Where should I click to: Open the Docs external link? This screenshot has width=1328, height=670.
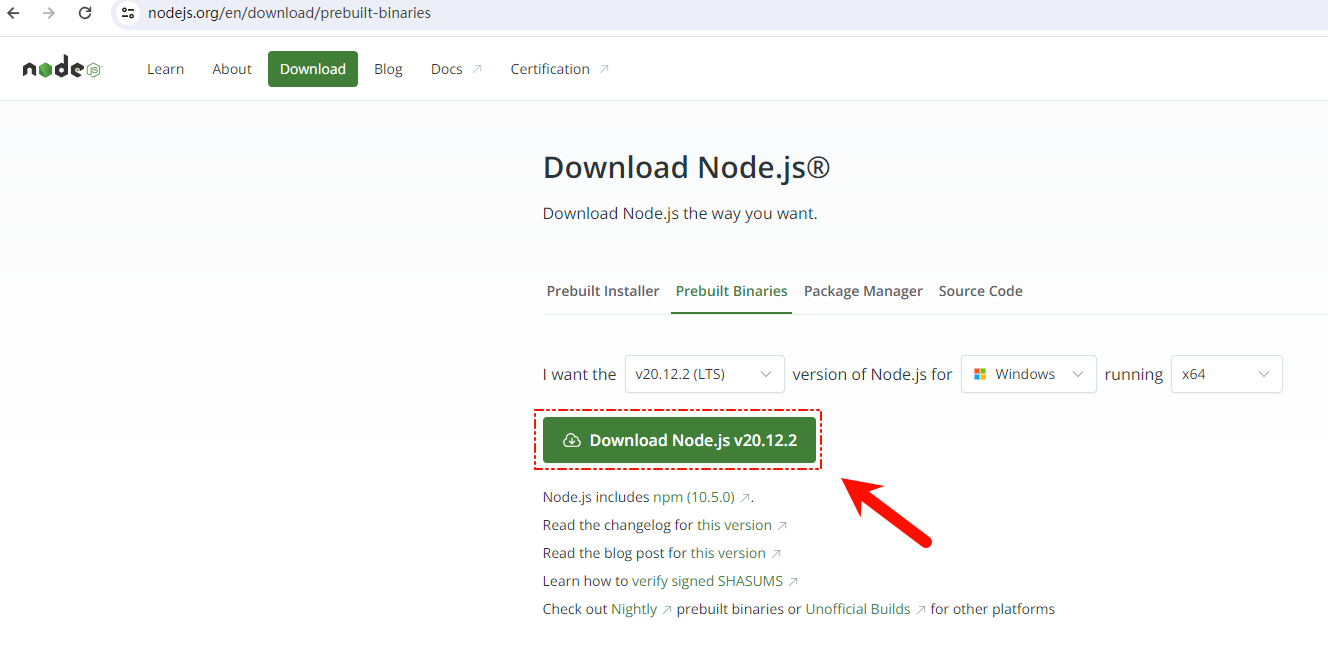[456, 69]
